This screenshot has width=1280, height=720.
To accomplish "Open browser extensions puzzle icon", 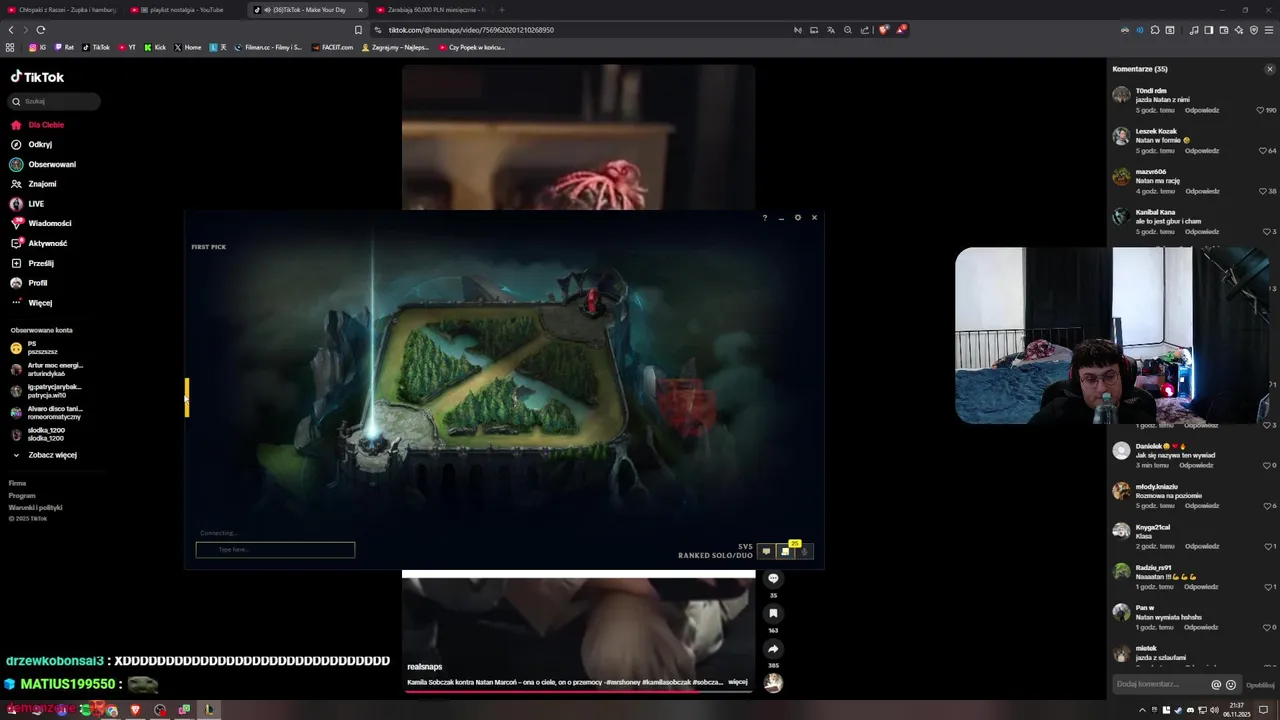I will (1155, 30).
